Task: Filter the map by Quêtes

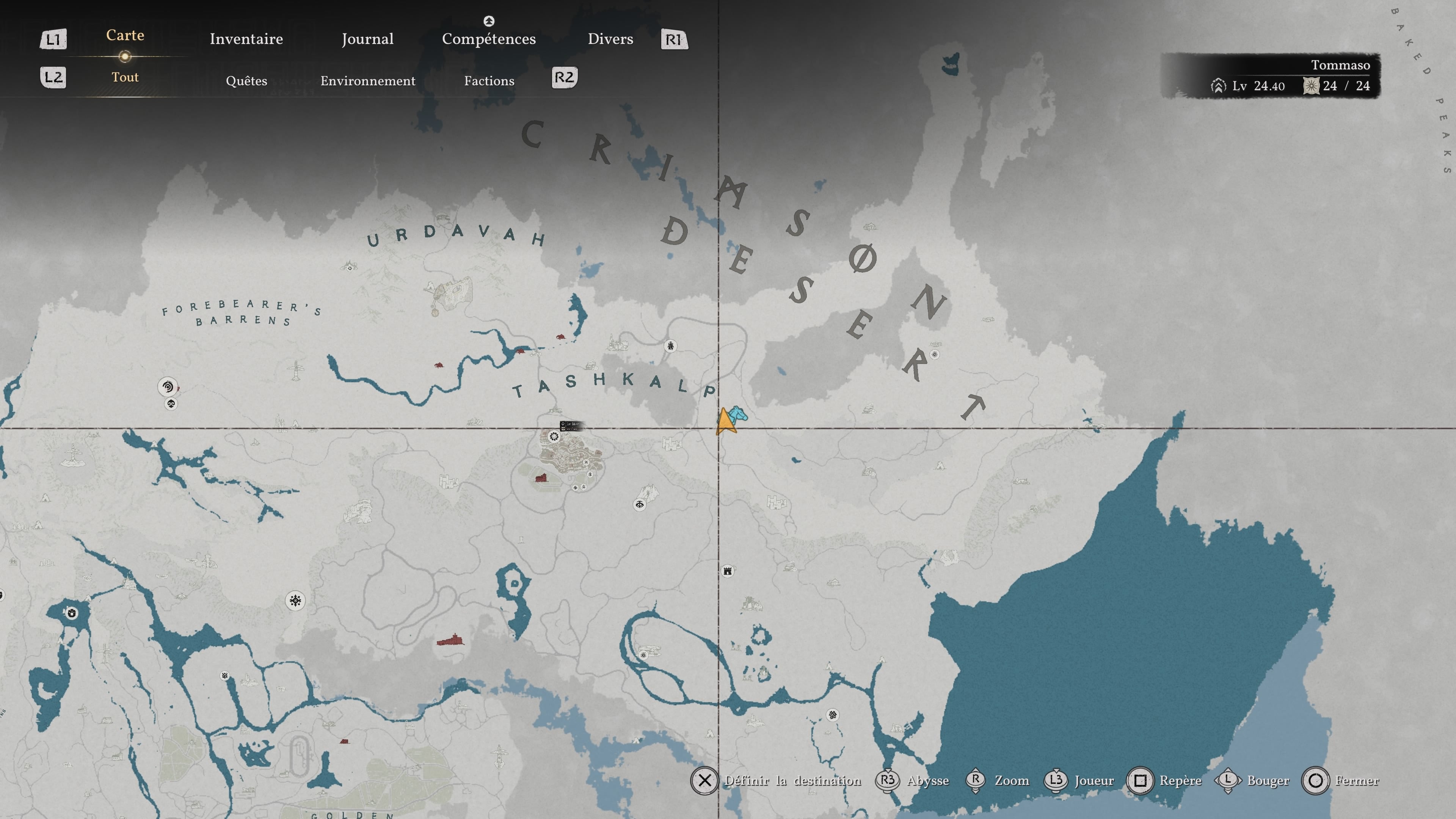Action: (246, 81)
